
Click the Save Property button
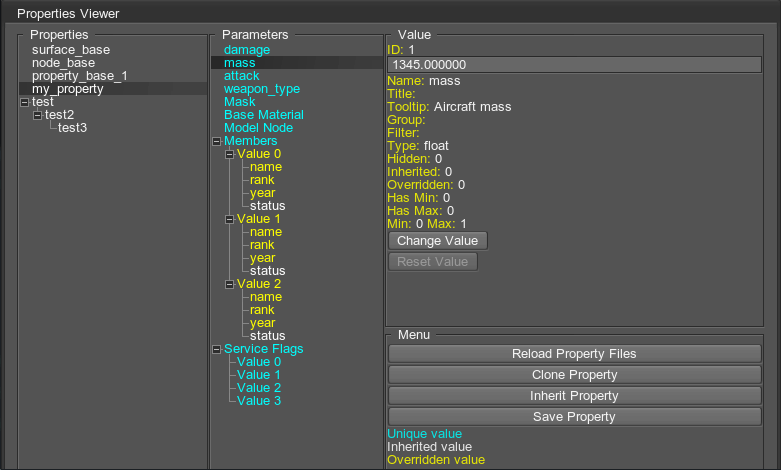[574, 416]
